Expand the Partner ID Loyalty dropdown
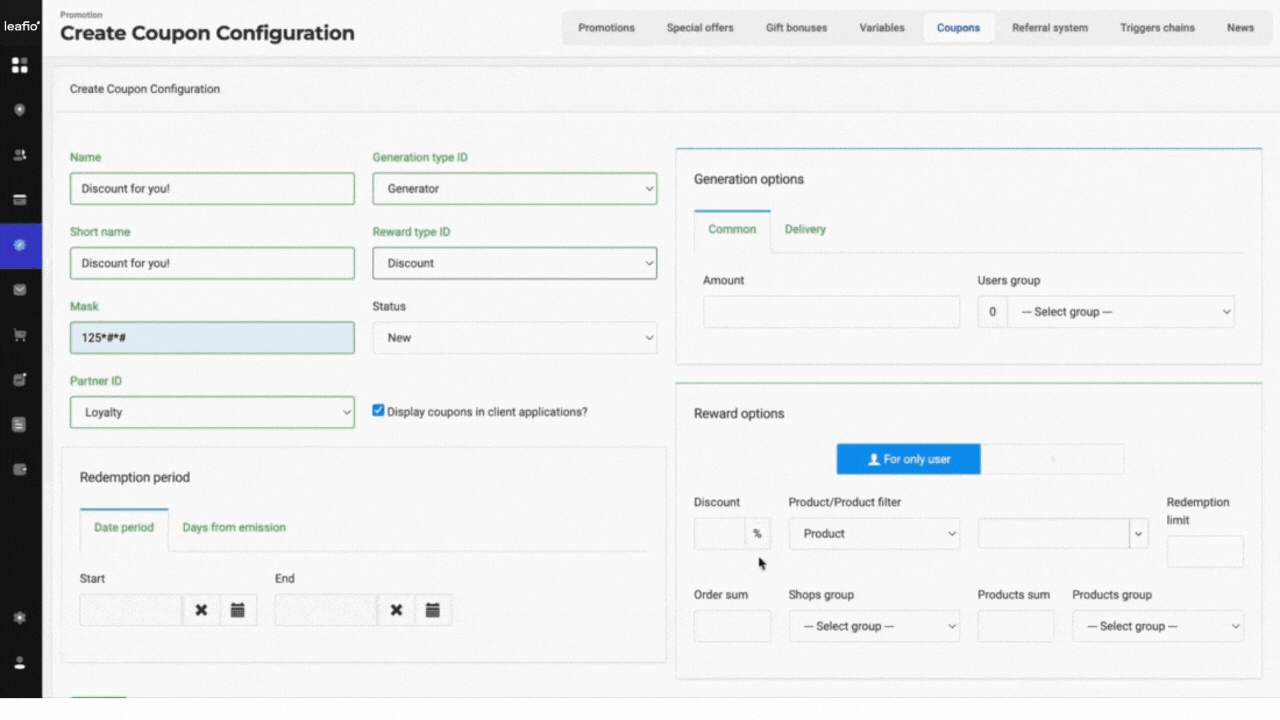This screenshot has width=1280, height=720. click(212, 412)
